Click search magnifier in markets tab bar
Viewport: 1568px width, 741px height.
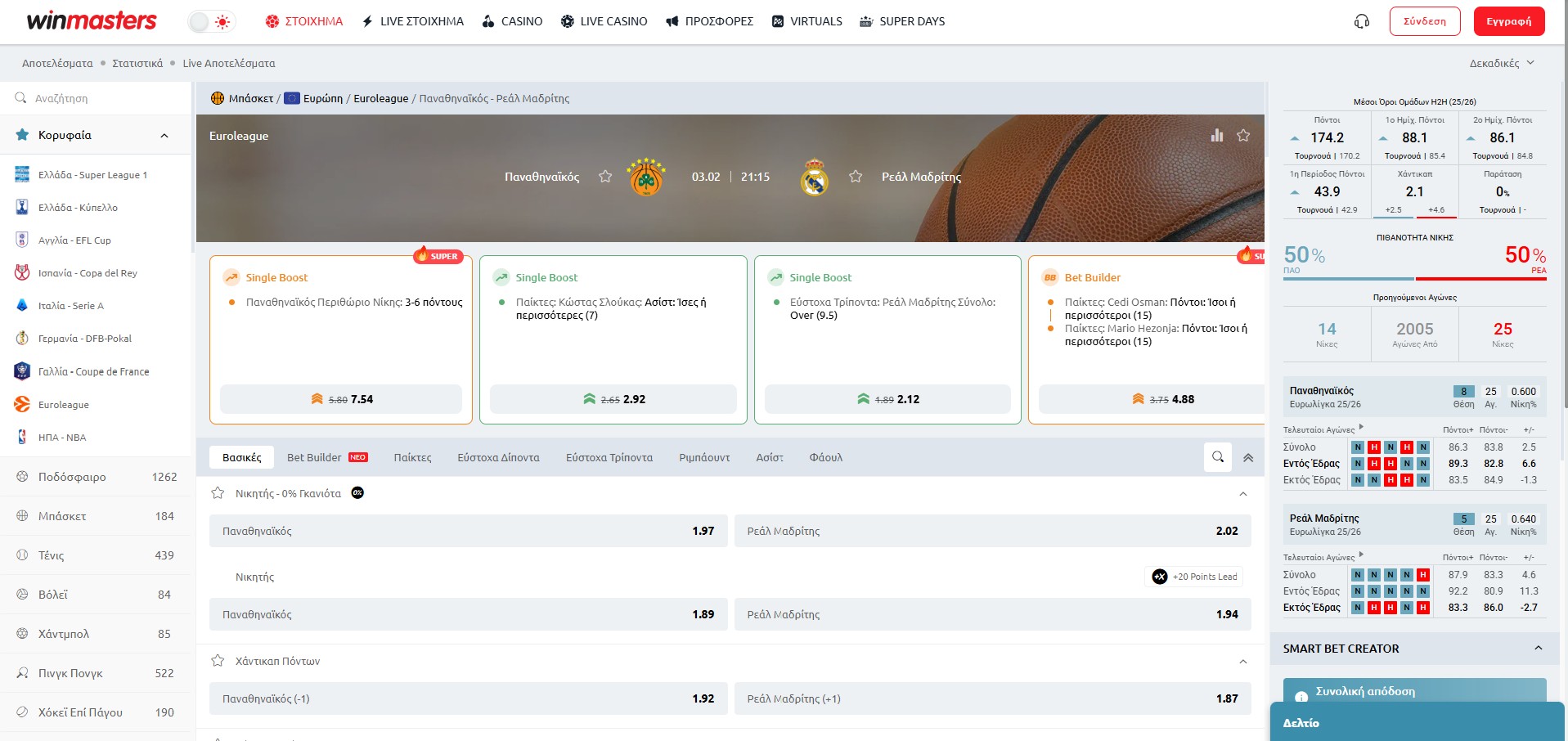pos(1218,457)
